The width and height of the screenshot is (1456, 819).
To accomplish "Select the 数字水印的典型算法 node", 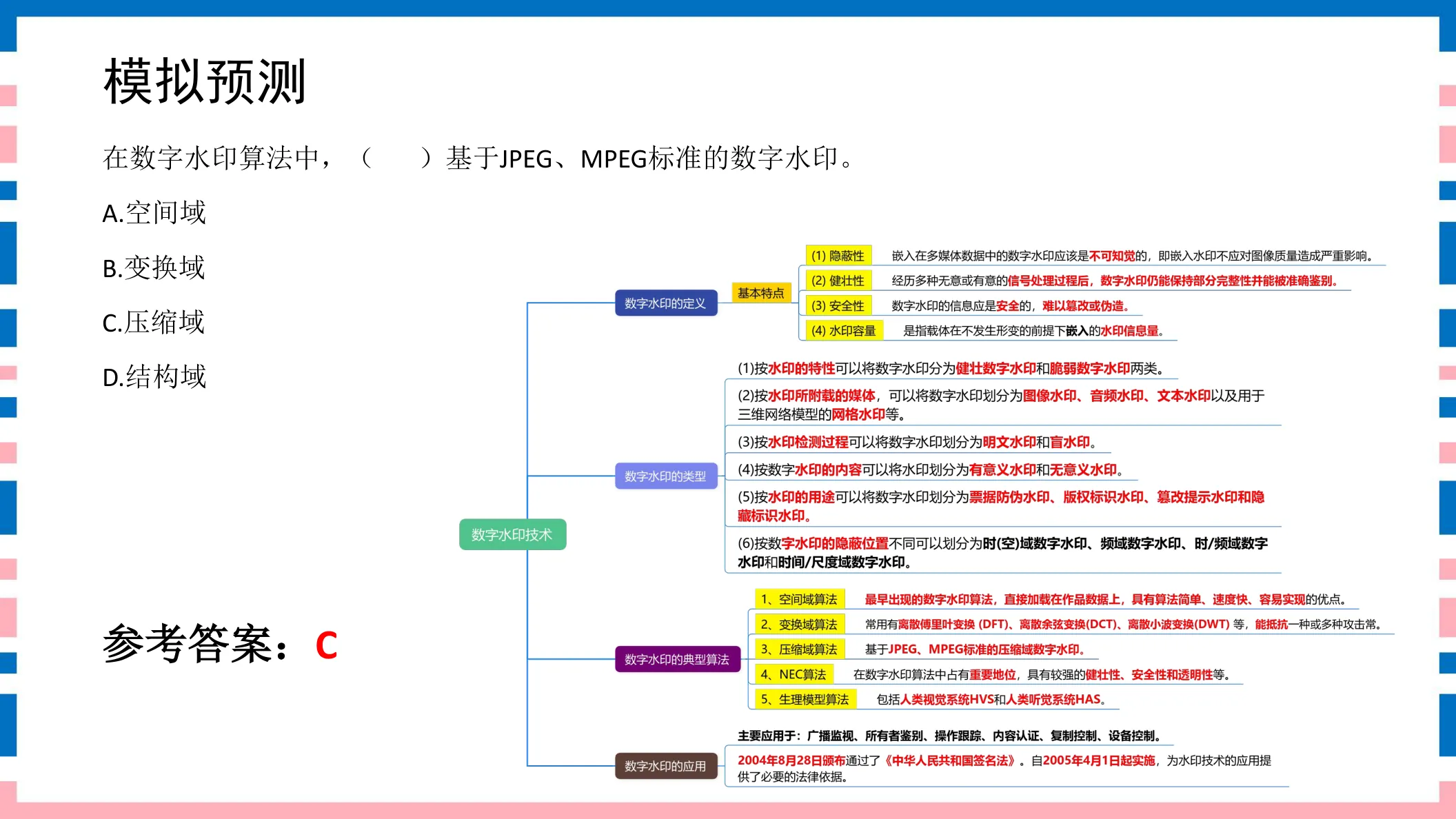I will (x=677, y=659).
